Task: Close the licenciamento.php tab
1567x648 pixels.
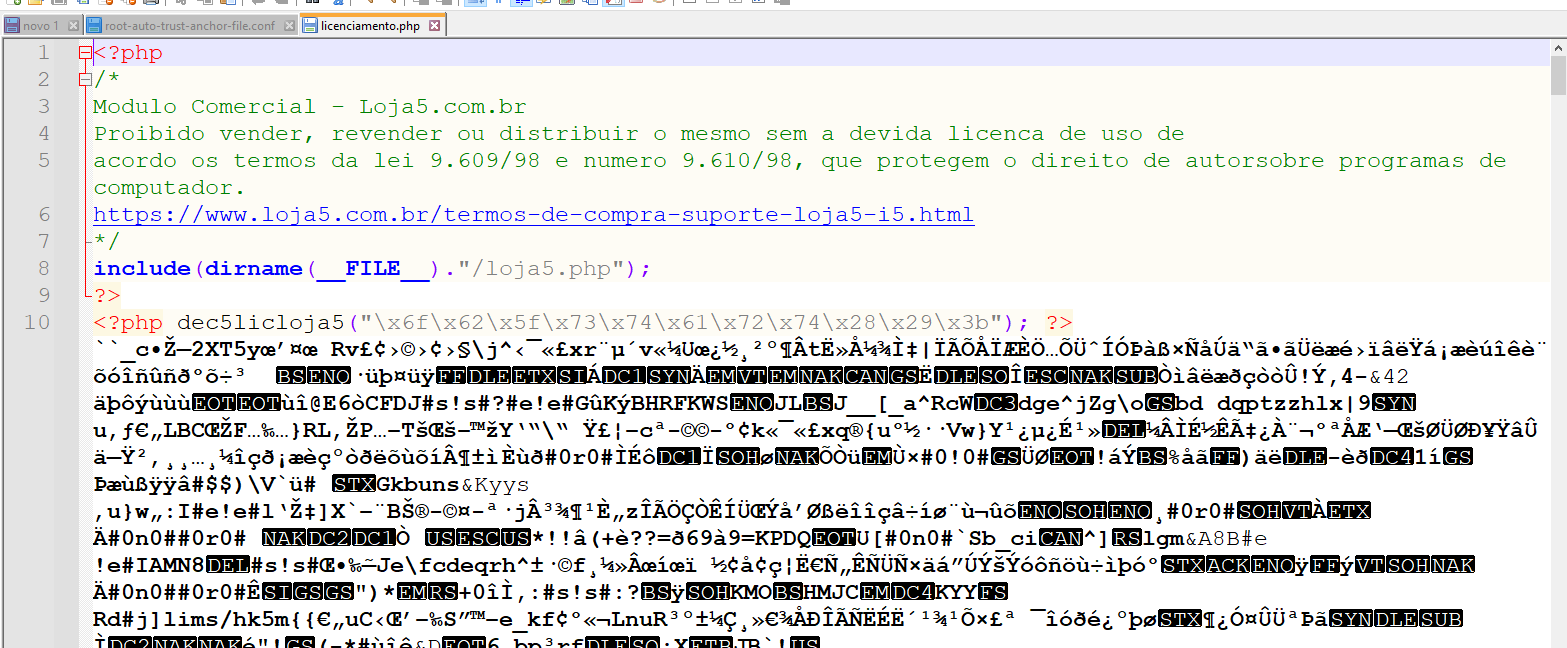Action: pyautogui.click(x=434, y=26)
